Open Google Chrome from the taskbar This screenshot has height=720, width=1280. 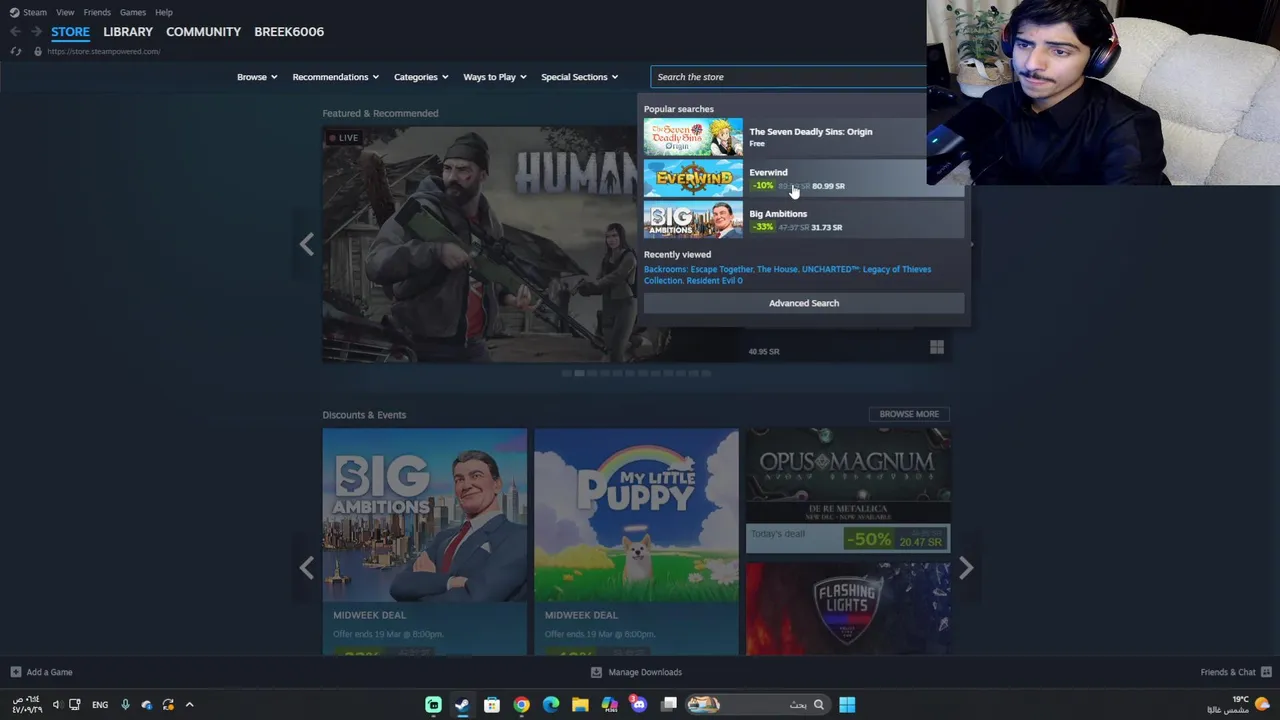click(x=521, y=705)
